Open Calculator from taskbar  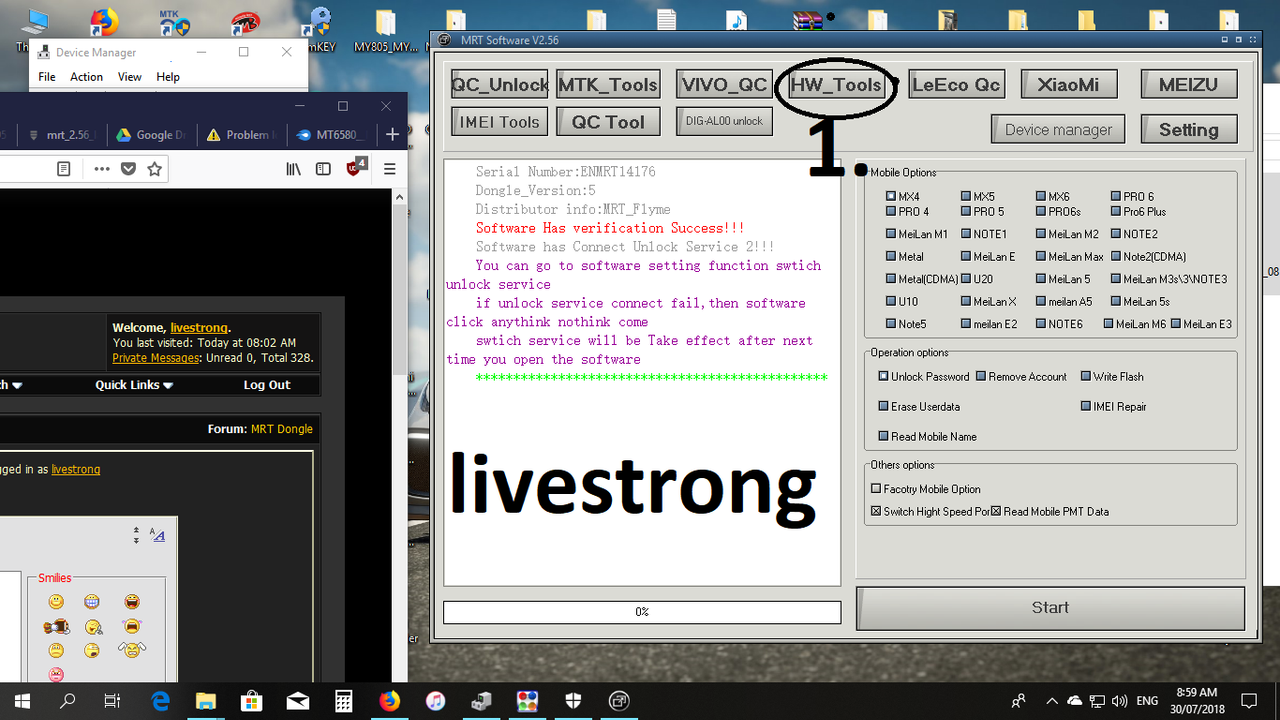coord(344,700)
